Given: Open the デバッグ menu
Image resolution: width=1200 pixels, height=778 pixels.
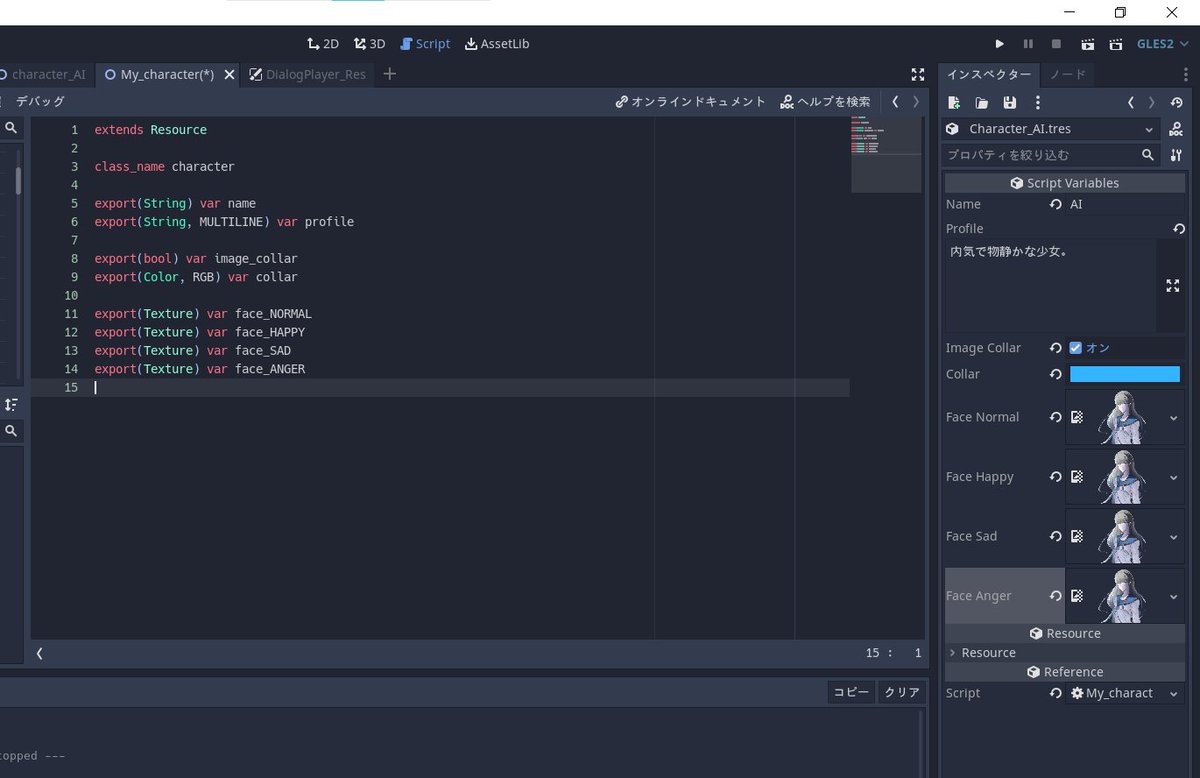Looking at the screenshot, I should (x=40, y=101).
